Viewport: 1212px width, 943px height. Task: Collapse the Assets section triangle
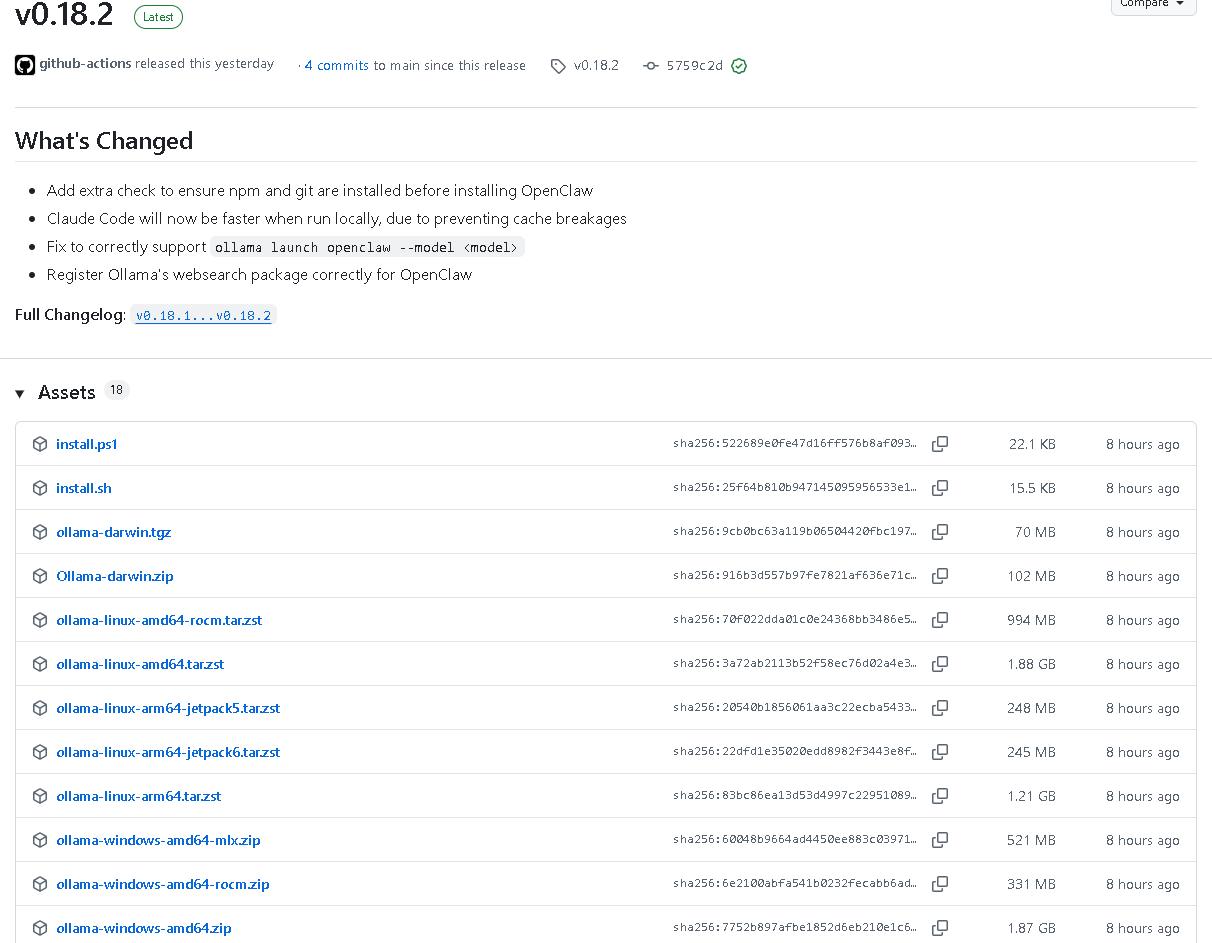[x=20, y=394]
